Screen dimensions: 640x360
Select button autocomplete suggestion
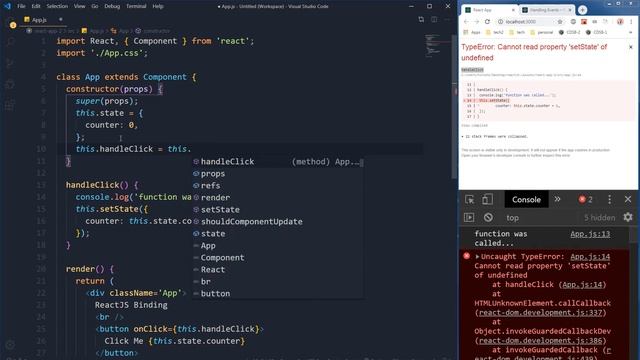point(278,293)
